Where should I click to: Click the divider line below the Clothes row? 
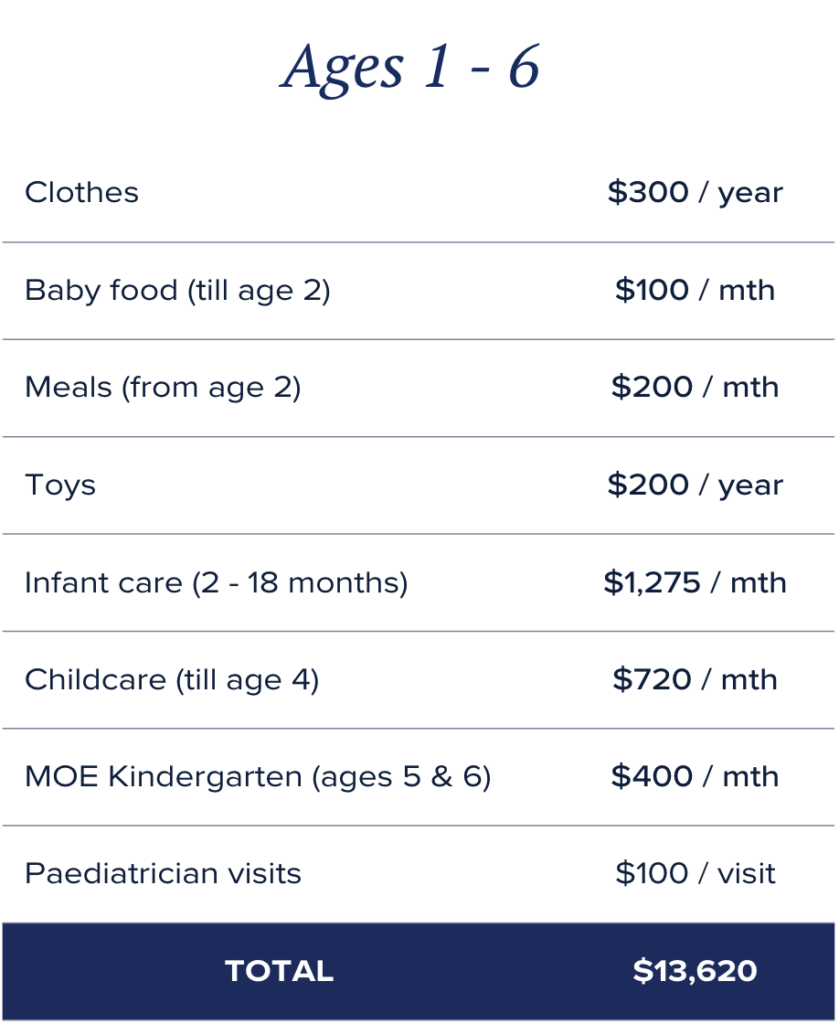(419, 242)
